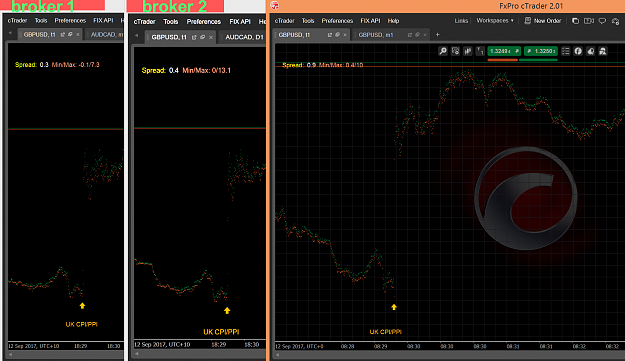Screen dimensions: 625x361
Task: Open FIX API menu in broker 2 window
Action: [x=240, y=22]
